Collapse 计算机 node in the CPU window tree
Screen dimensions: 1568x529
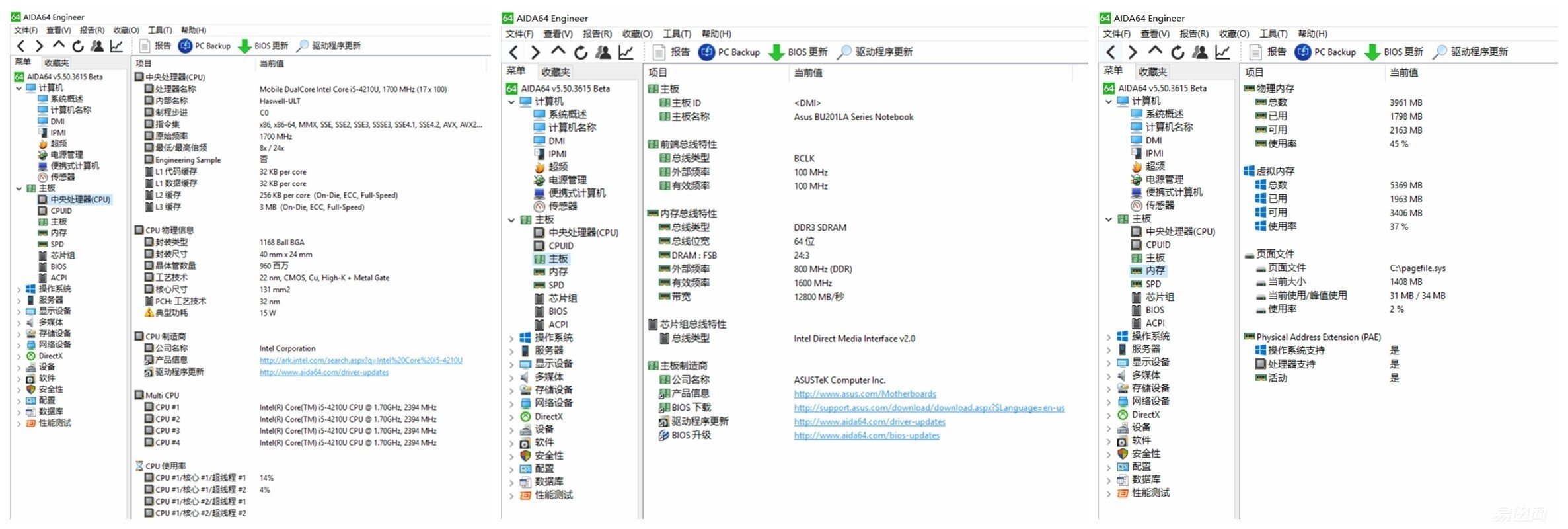click(x=19, y=88)
